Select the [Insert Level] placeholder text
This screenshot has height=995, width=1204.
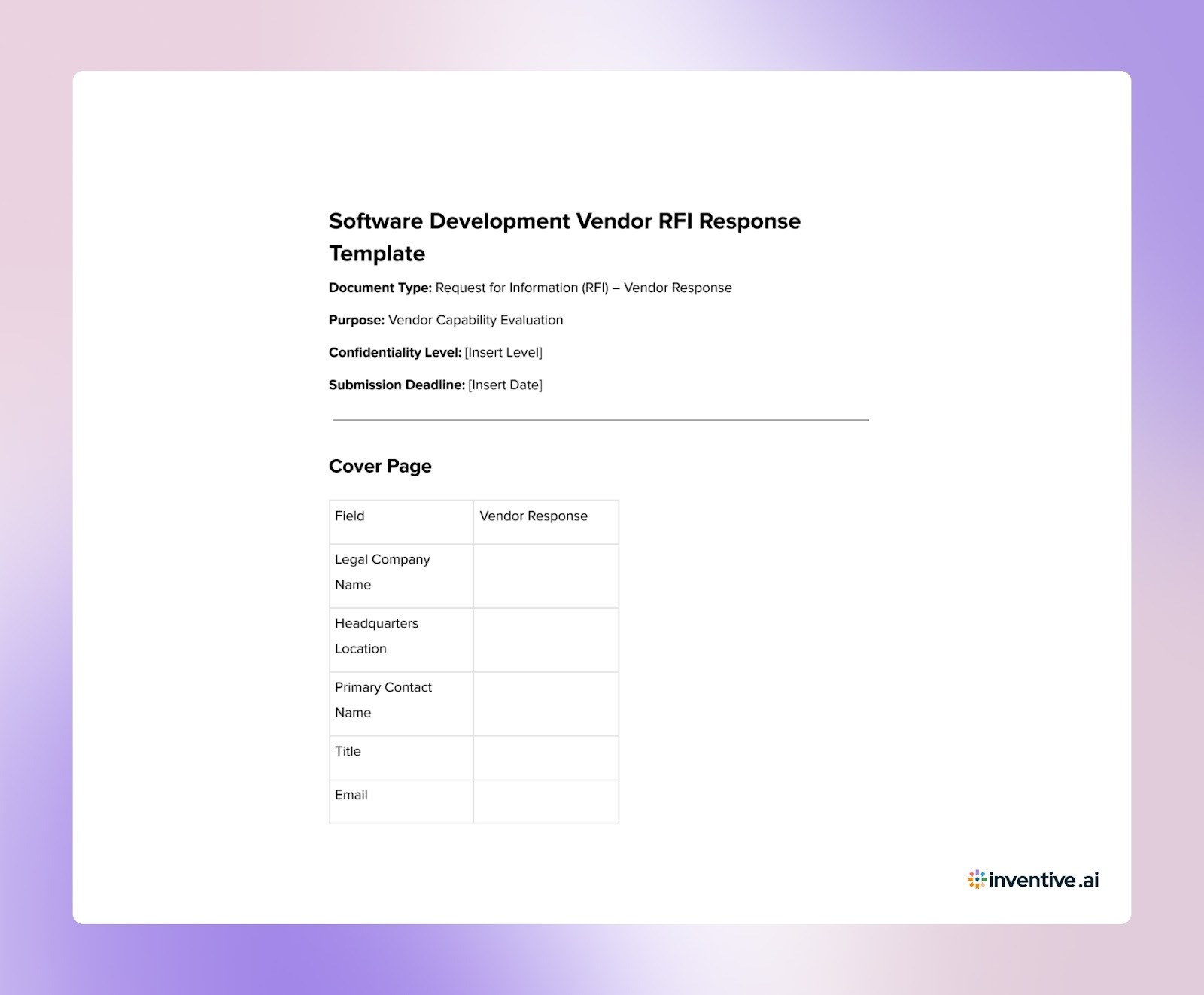pos(504,351)
